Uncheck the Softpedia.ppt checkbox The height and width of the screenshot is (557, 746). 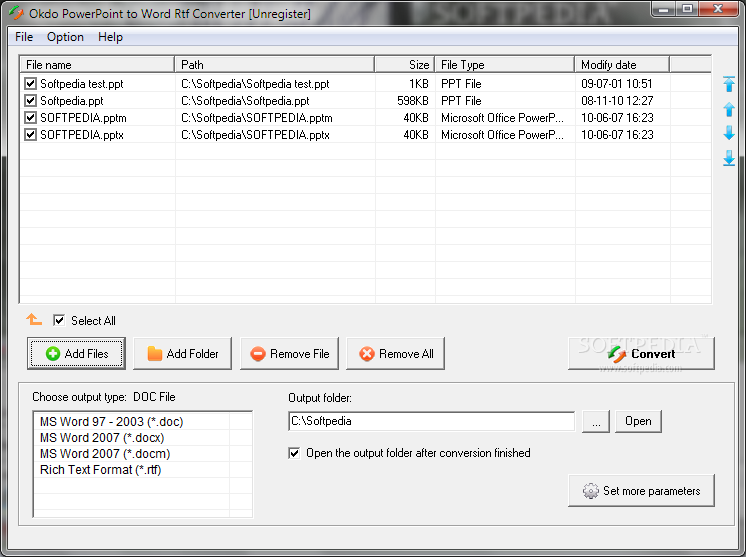tap(30, 101)
